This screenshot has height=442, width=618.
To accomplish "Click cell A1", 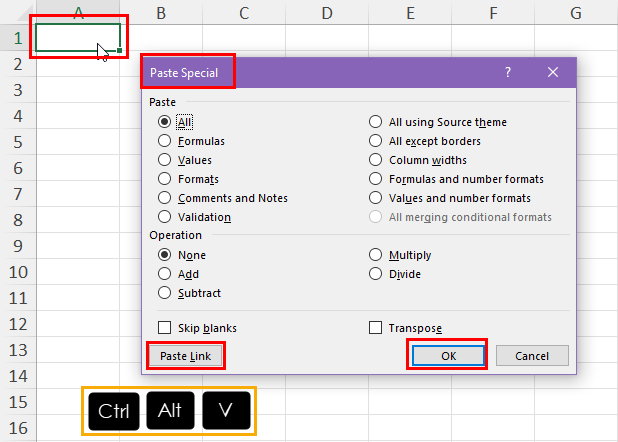I will pyautogui.click(x=78, y=37).
